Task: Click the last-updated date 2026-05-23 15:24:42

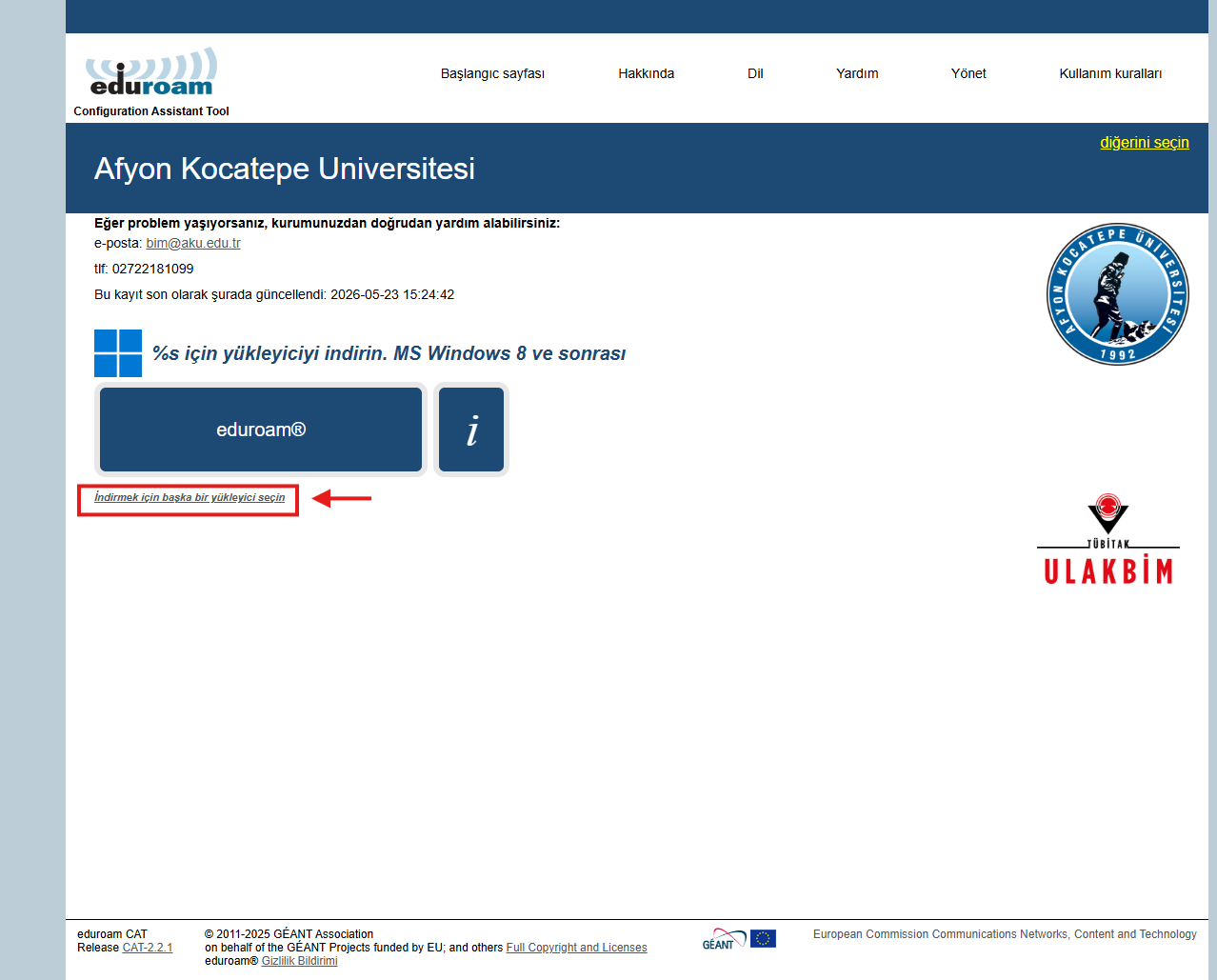Action: pos(392,294)
